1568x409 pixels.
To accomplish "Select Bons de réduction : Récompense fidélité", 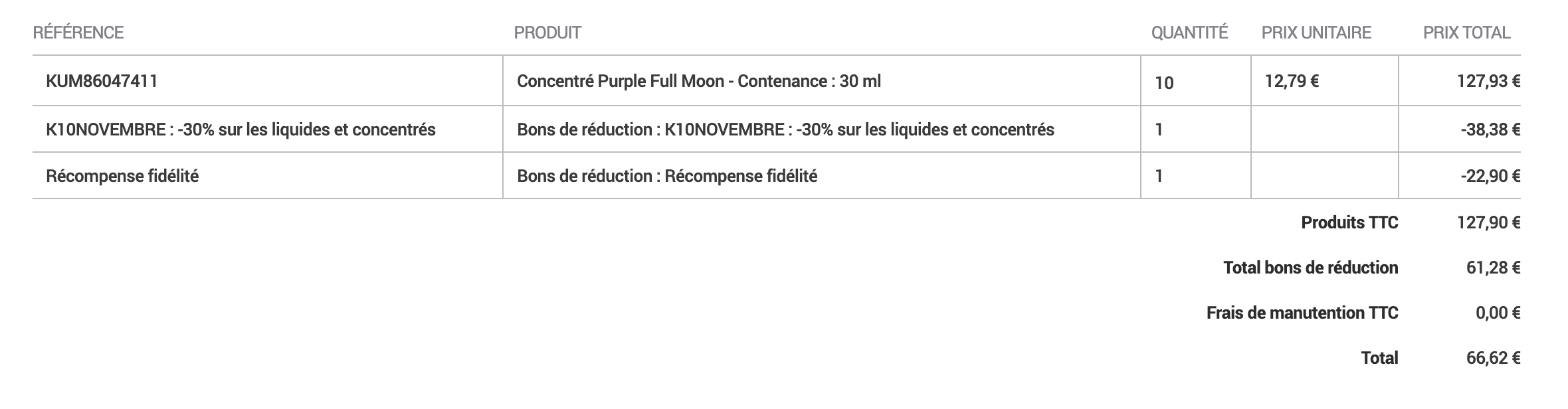I will tap(667, 176).
